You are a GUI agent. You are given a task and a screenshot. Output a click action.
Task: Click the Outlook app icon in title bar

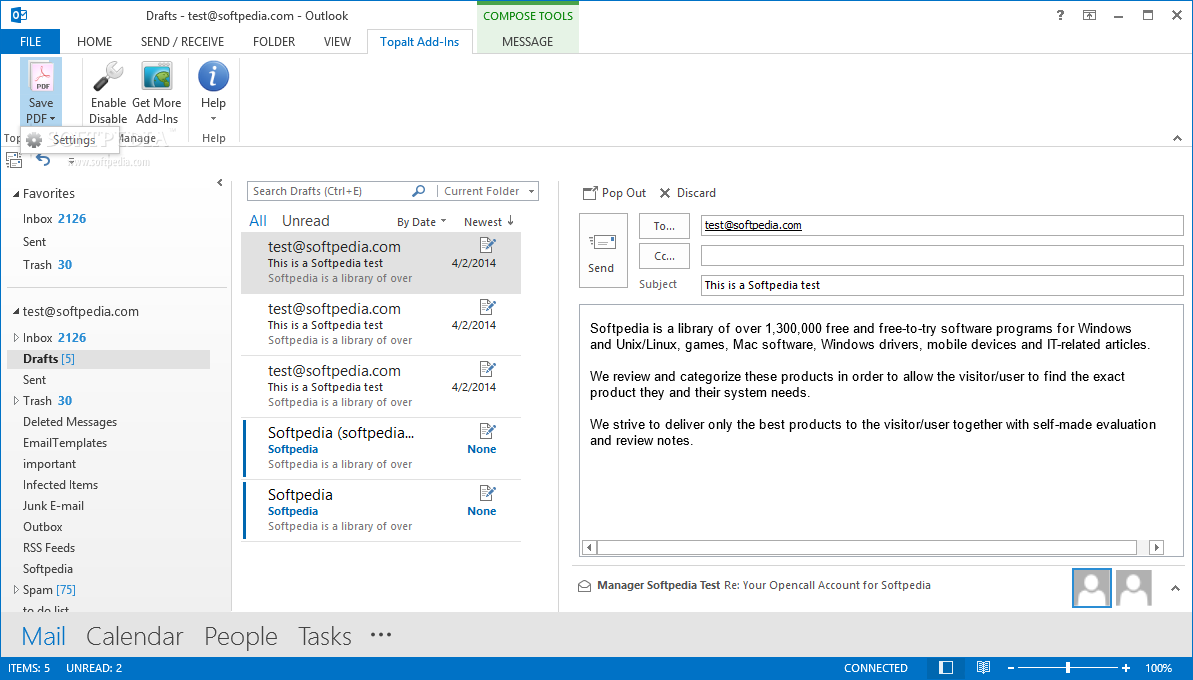19,15
